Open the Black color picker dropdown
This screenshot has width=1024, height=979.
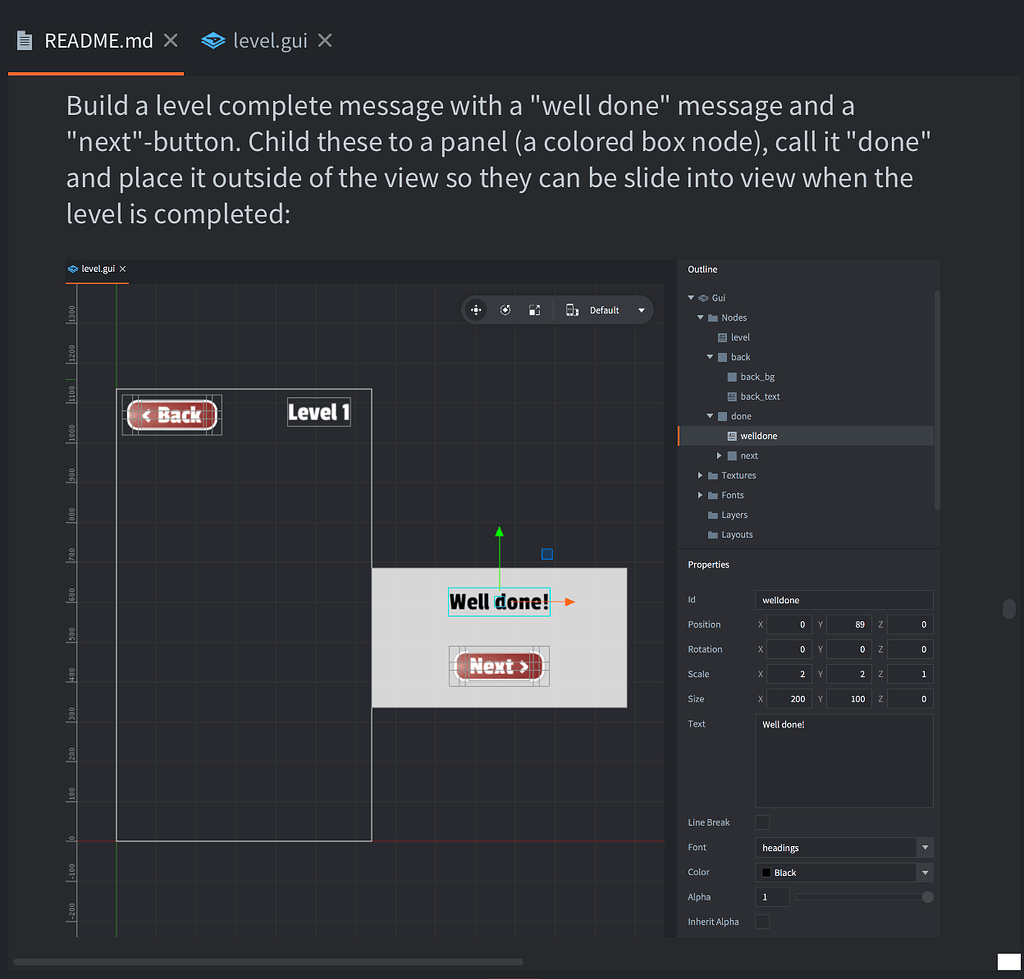(x=925, y=872)
